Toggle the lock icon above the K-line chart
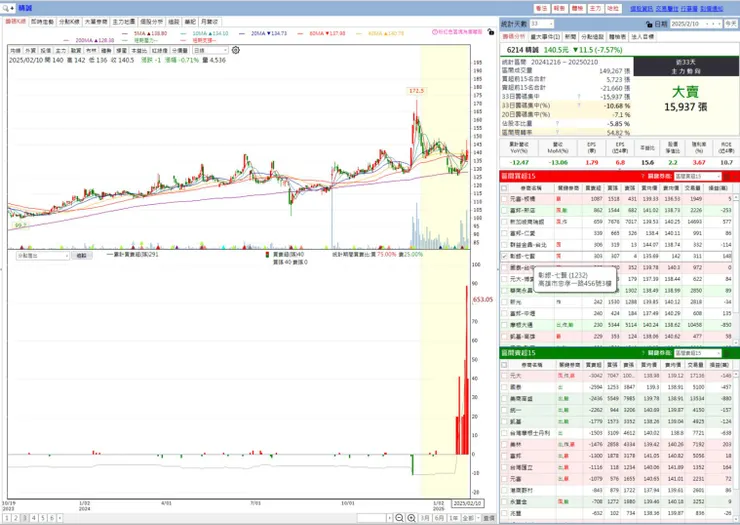The image size is (740, 525). point(491,32)
